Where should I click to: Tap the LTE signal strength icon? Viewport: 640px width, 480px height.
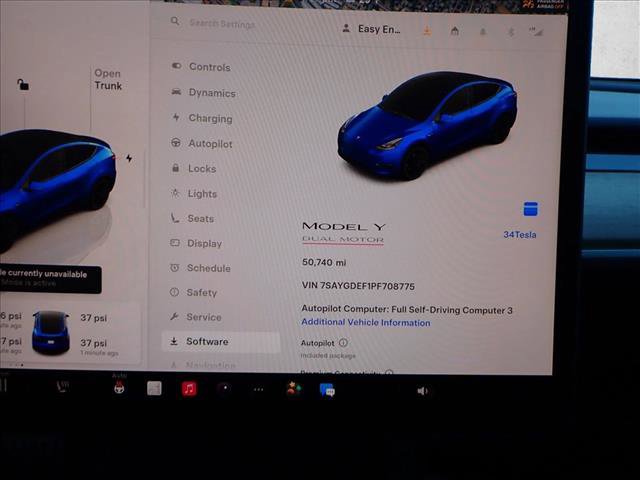point(536,31)
